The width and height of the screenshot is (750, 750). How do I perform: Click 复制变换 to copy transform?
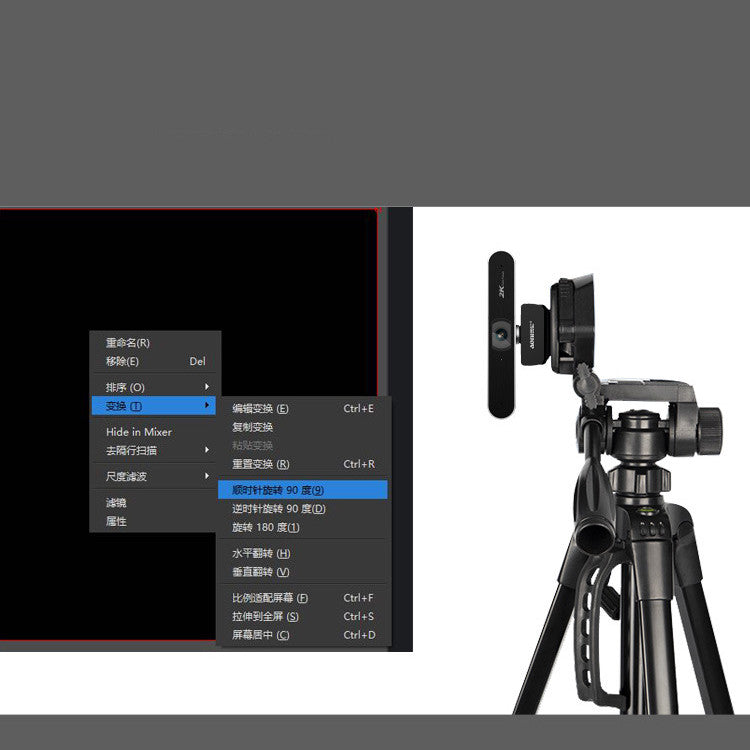253,427
